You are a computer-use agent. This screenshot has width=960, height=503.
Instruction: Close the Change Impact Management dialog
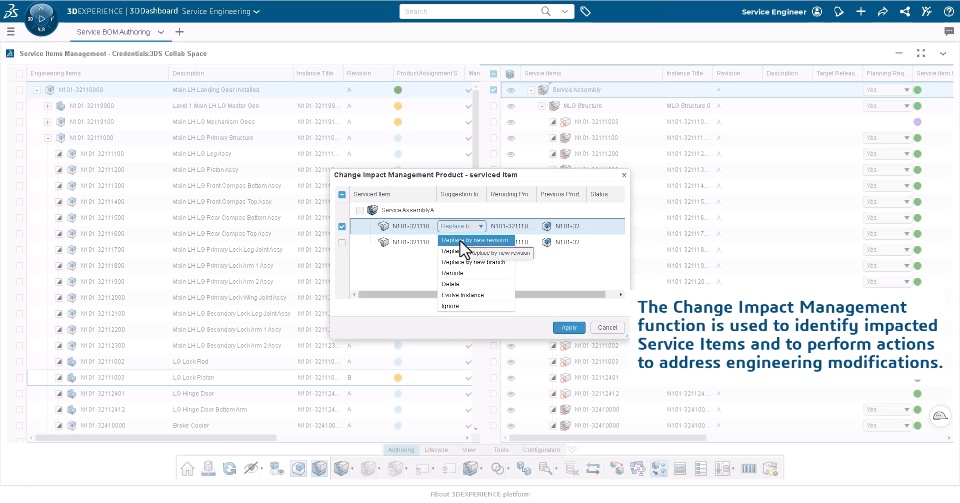(624, 175)
